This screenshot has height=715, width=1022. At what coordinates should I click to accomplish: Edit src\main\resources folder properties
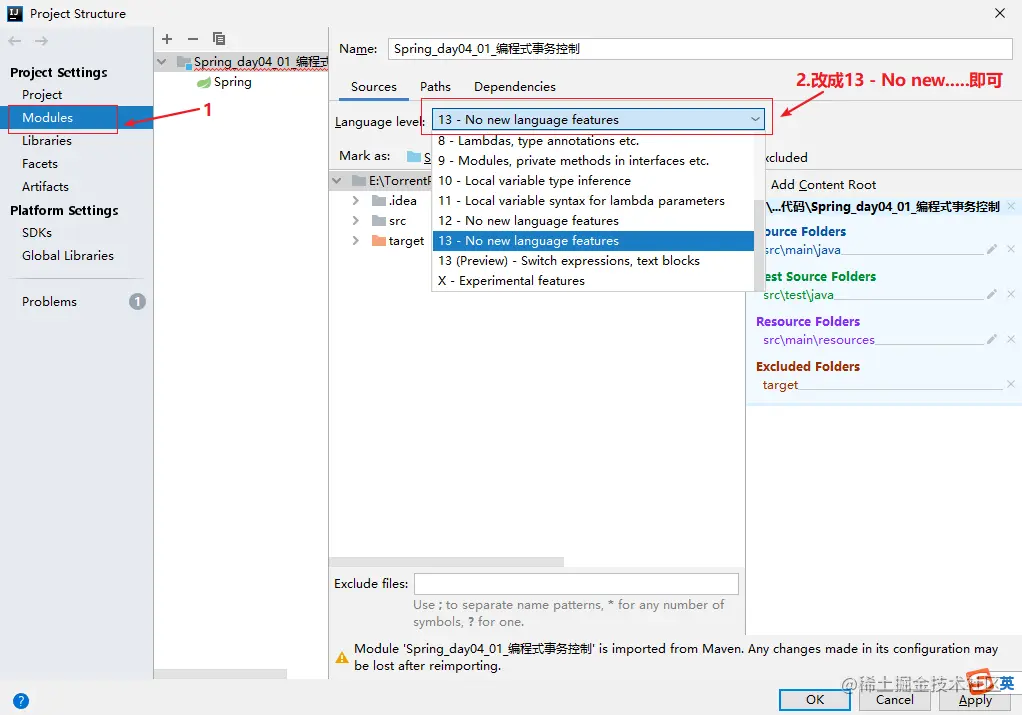991,339
